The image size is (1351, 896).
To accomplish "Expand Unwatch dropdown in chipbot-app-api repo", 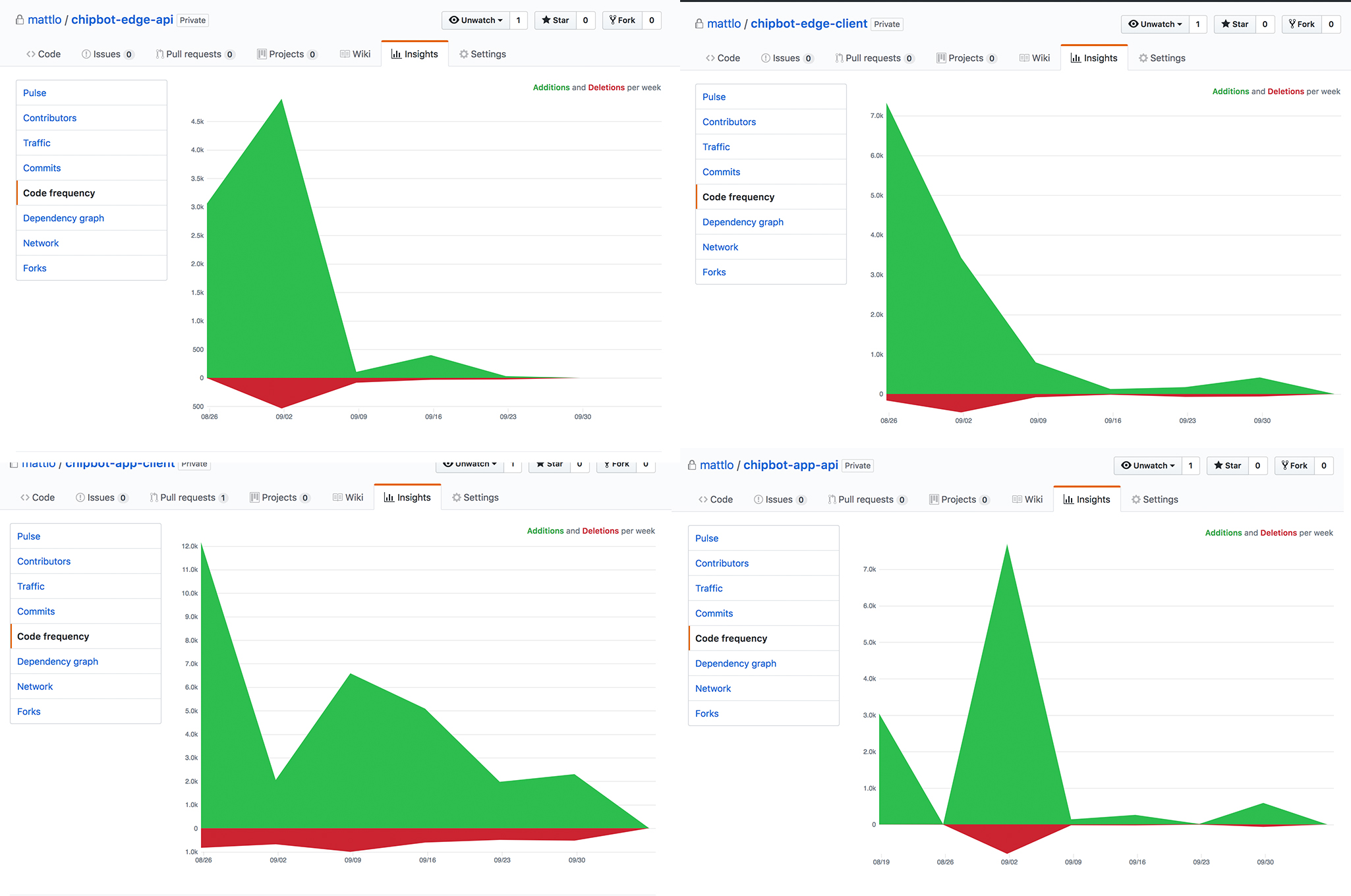I will [x=1148, y=466].
